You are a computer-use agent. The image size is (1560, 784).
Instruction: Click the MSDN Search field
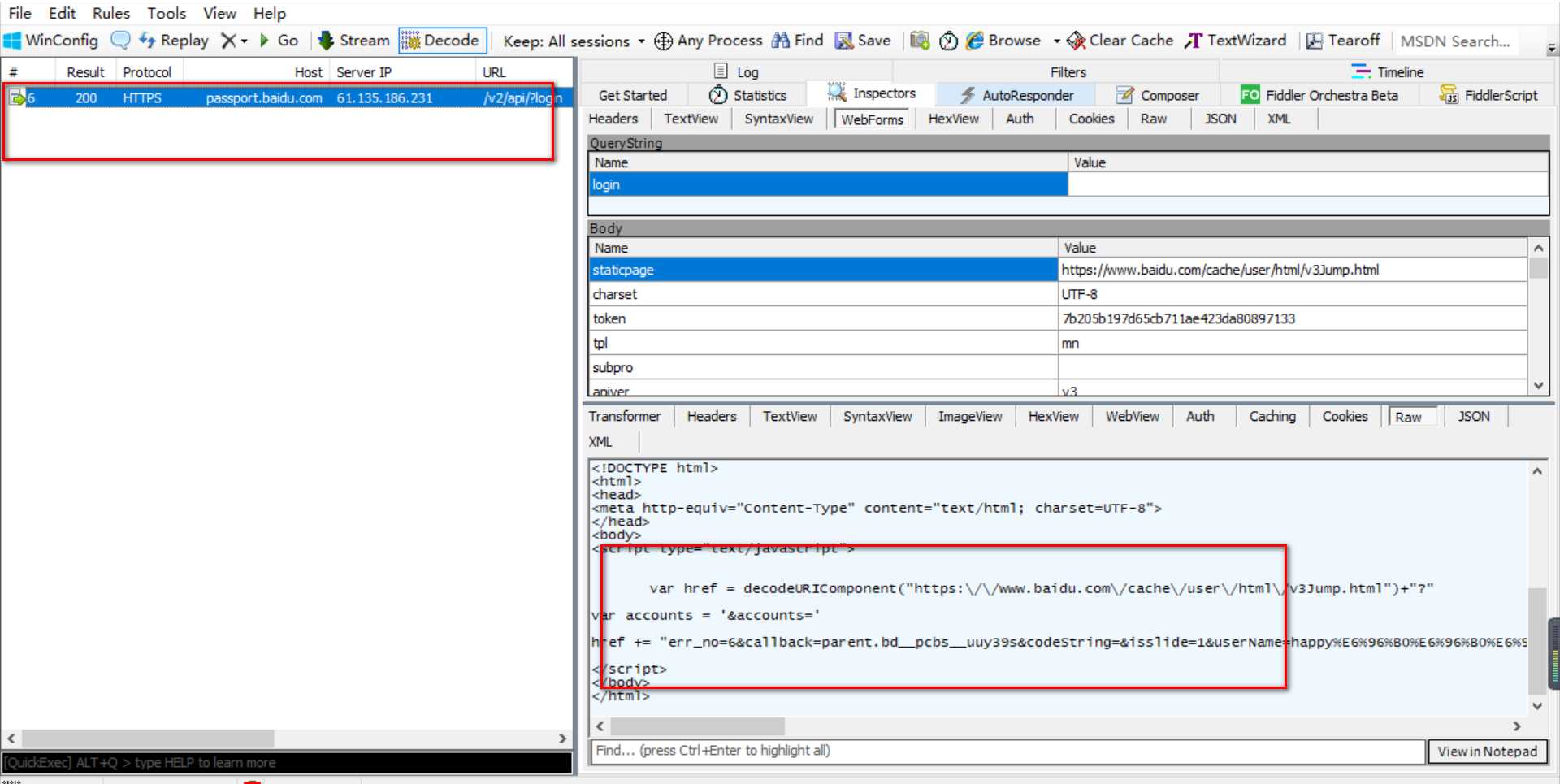1457,41
